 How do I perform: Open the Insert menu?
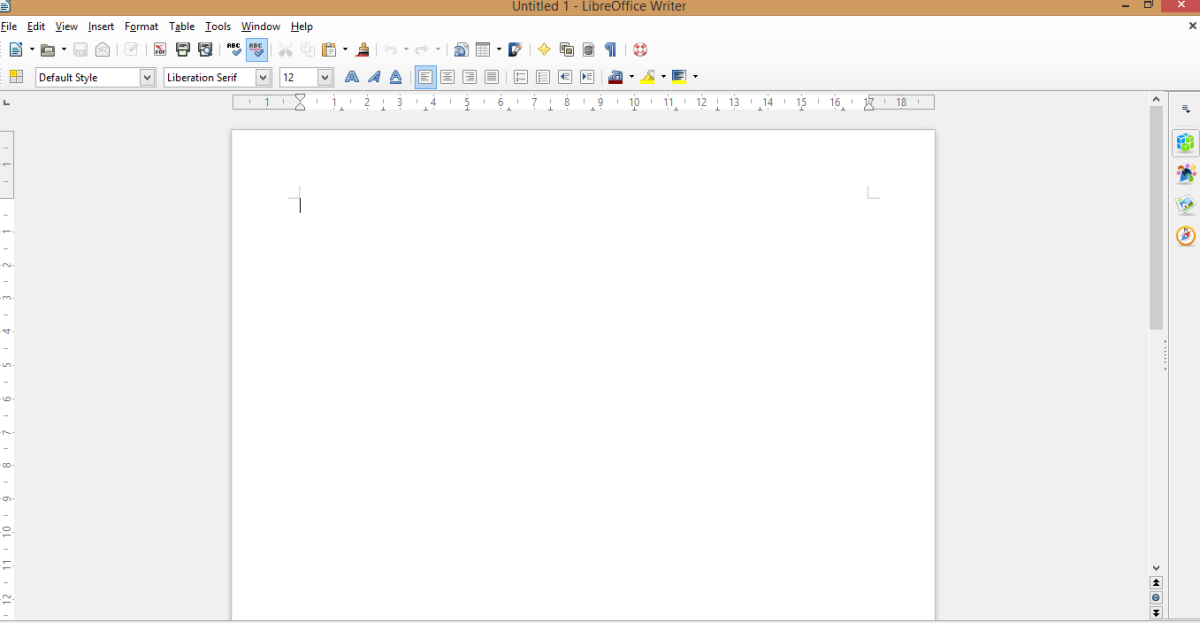pos(101,26)
